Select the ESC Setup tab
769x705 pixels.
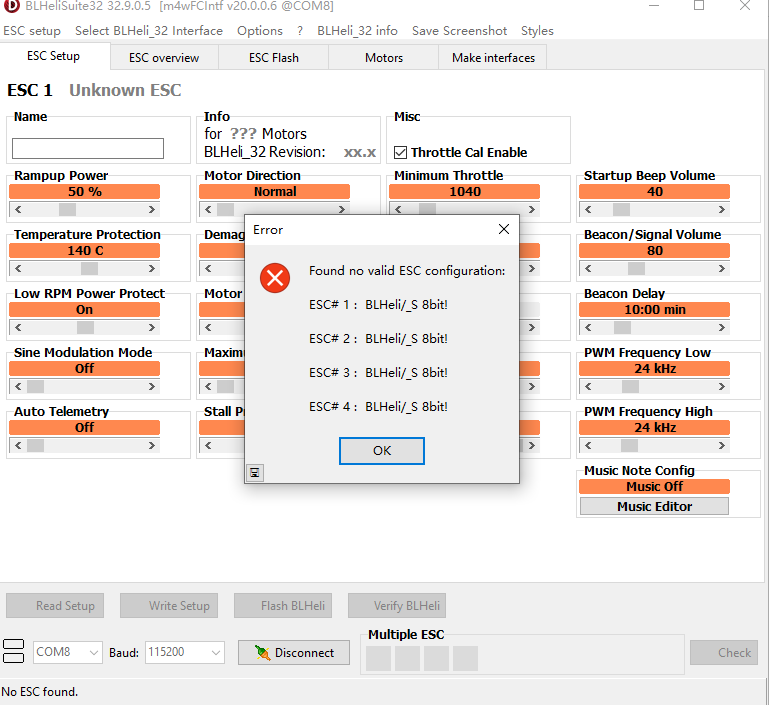[53, 56]
